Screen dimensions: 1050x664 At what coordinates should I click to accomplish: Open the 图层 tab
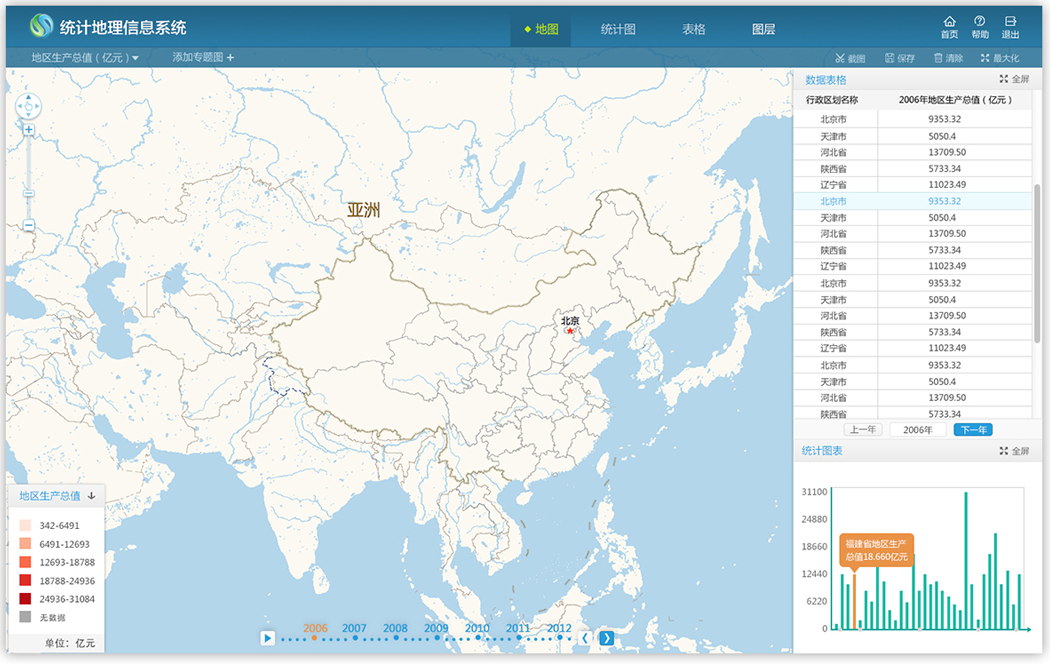tap(764, 30)
